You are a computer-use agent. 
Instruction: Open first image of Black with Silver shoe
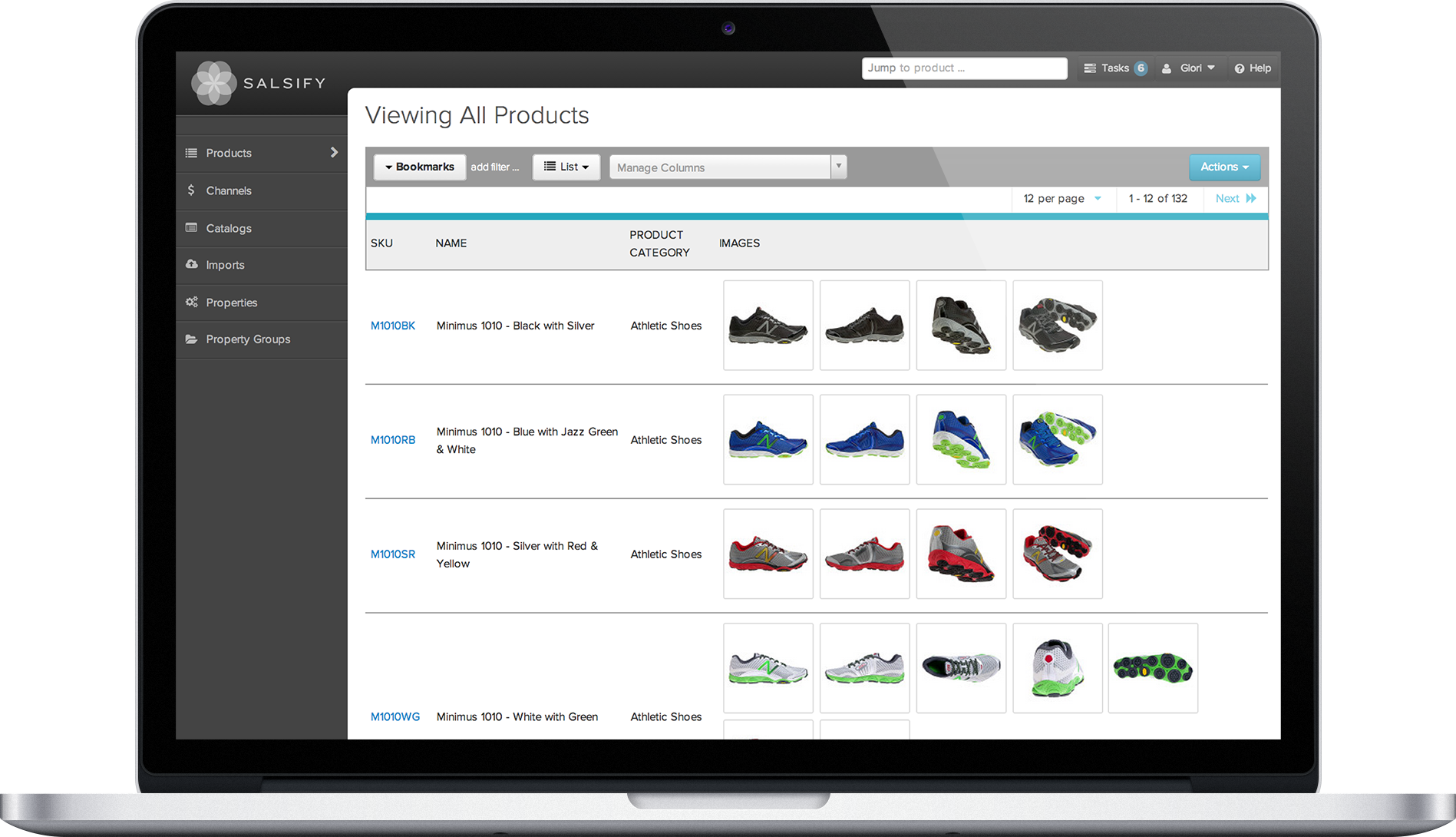[768, 326]
